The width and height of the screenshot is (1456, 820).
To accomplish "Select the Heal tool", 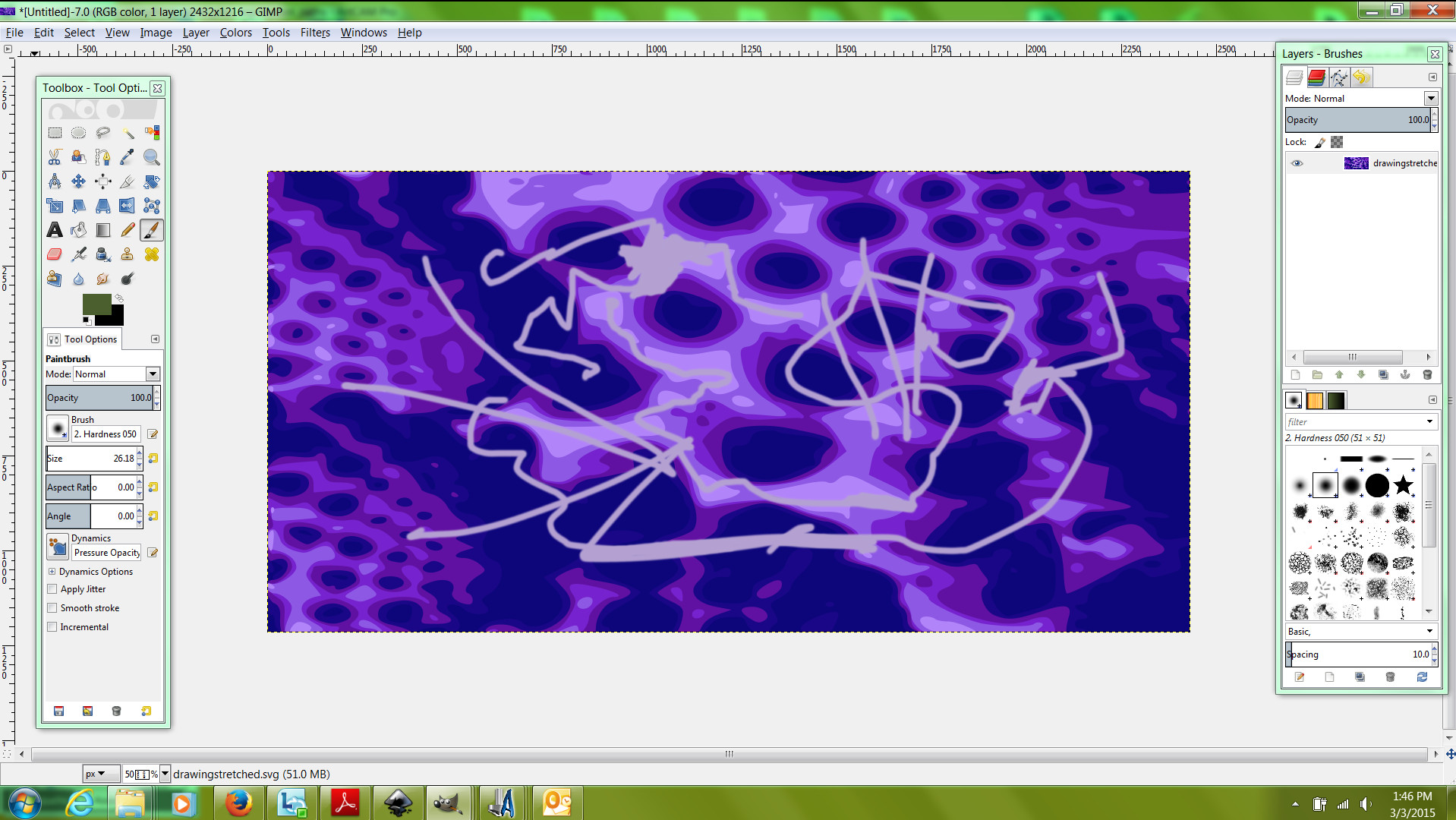I will pos(152,254).
